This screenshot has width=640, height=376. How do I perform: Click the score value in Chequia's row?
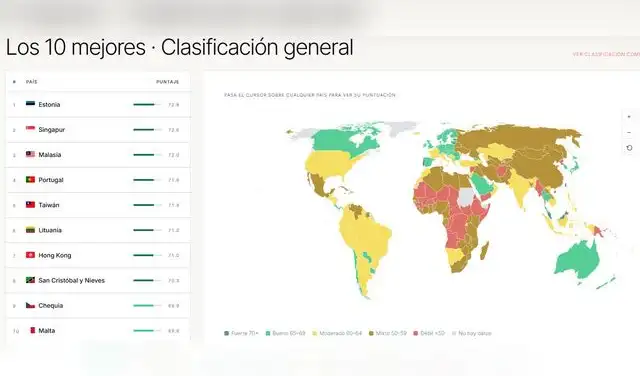173,306
